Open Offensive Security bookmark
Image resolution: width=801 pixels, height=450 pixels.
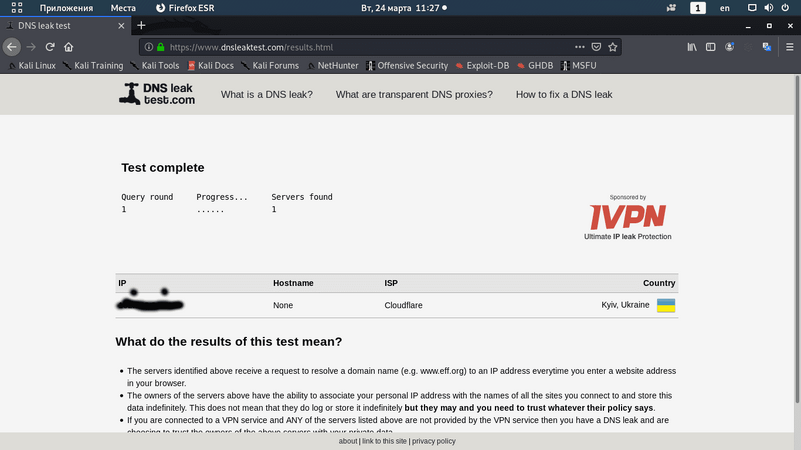(407, 65)
